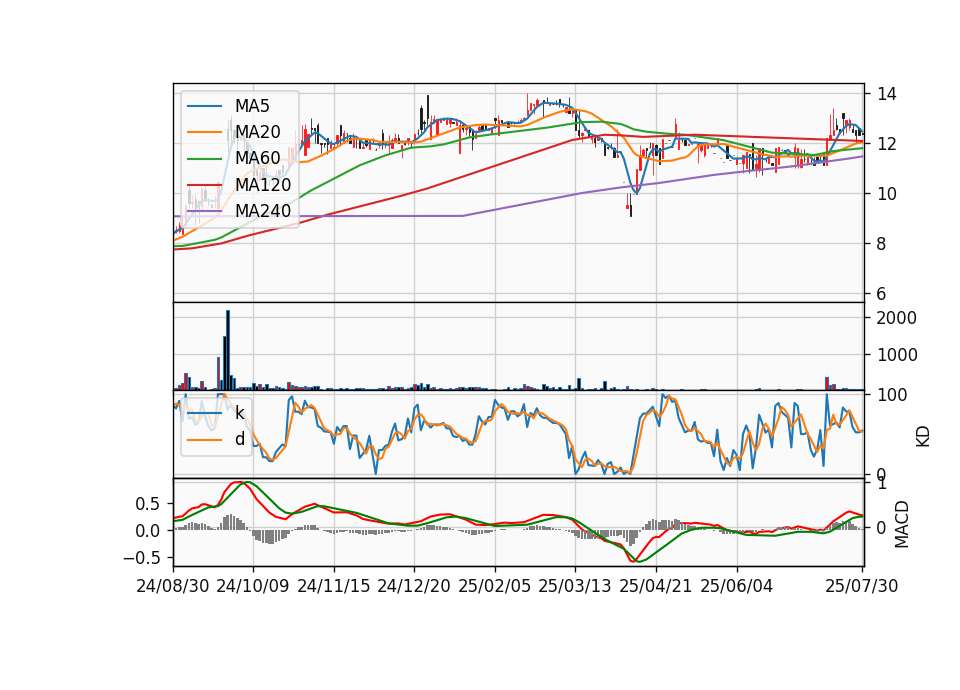Click the MACD left axis value 0.5
960x690 pixels.
[146, 504]
